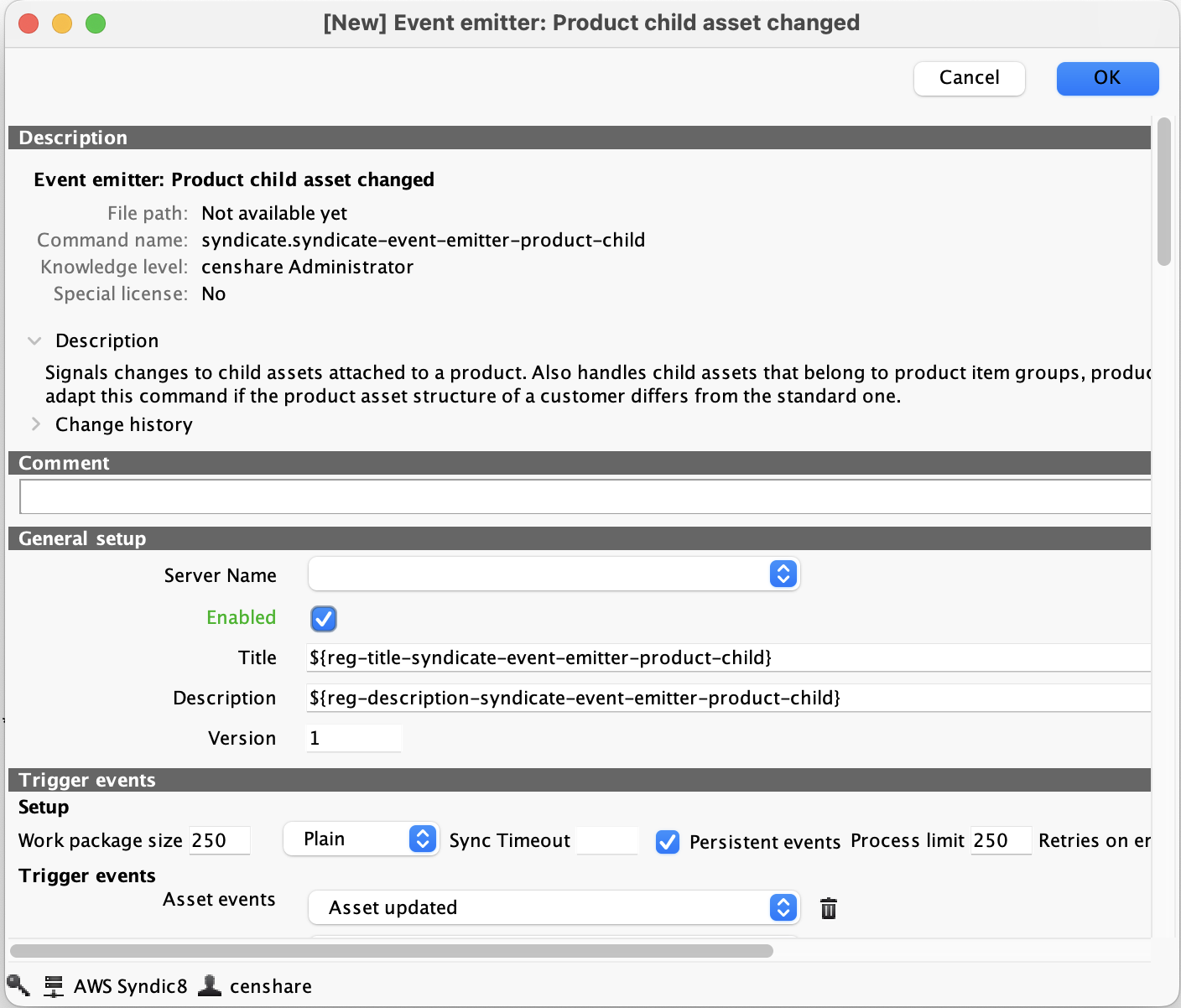Click the Process limit field
This screenshot has height=1008, width=1181.
[x=1001, y=840]
